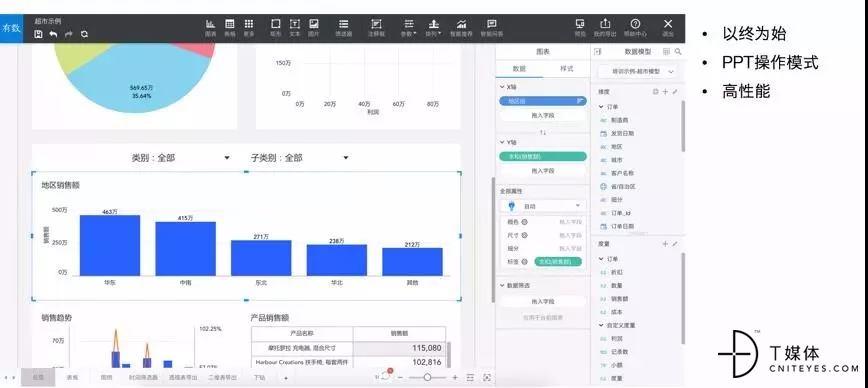The width and height of the screenshot is (868, 388).
Task: Click the 拖入字段 box under X轴
Action: (542, 116)
